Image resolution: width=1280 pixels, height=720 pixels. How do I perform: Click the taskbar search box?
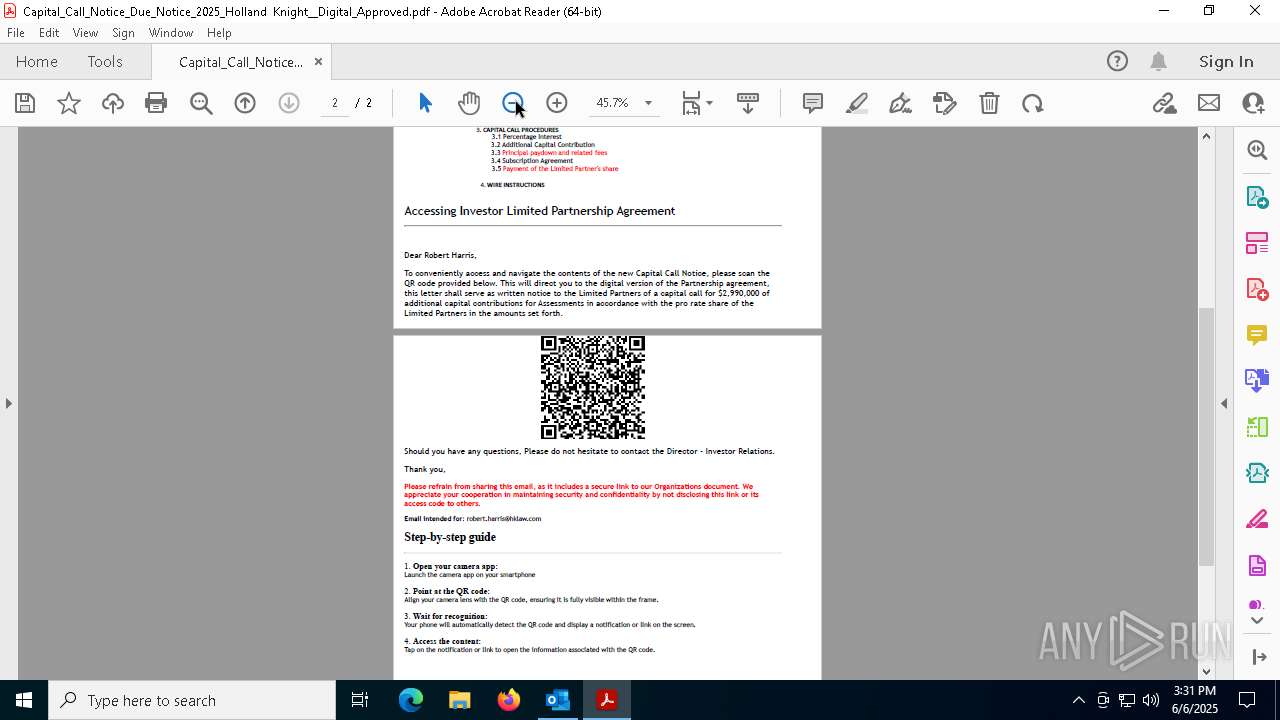(x=192, y=700)
